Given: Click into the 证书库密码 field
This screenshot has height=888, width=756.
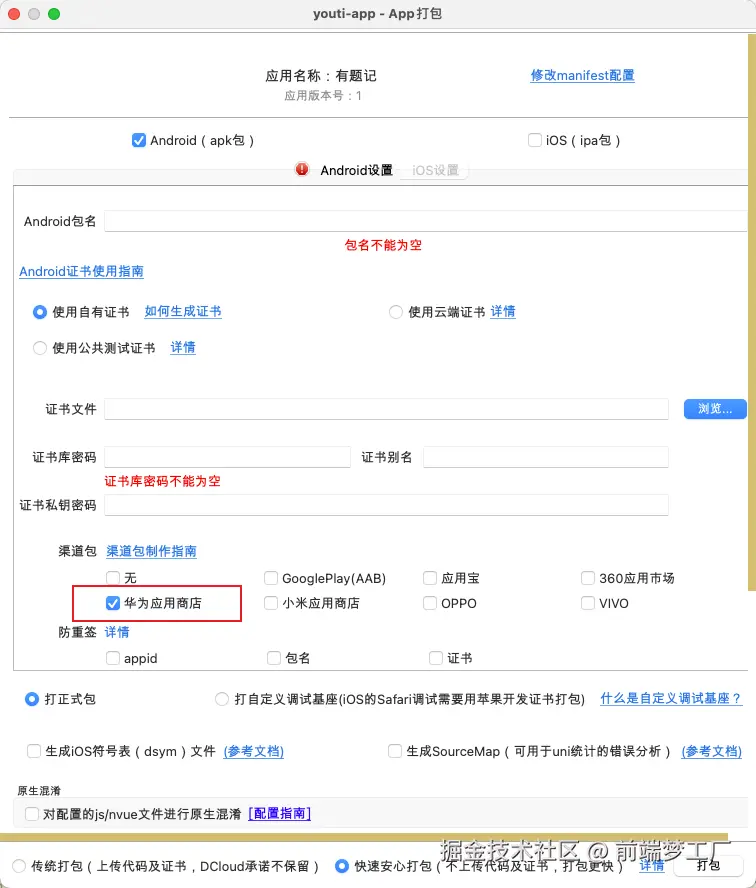Looking at the screenshot, I should point(227,457).
